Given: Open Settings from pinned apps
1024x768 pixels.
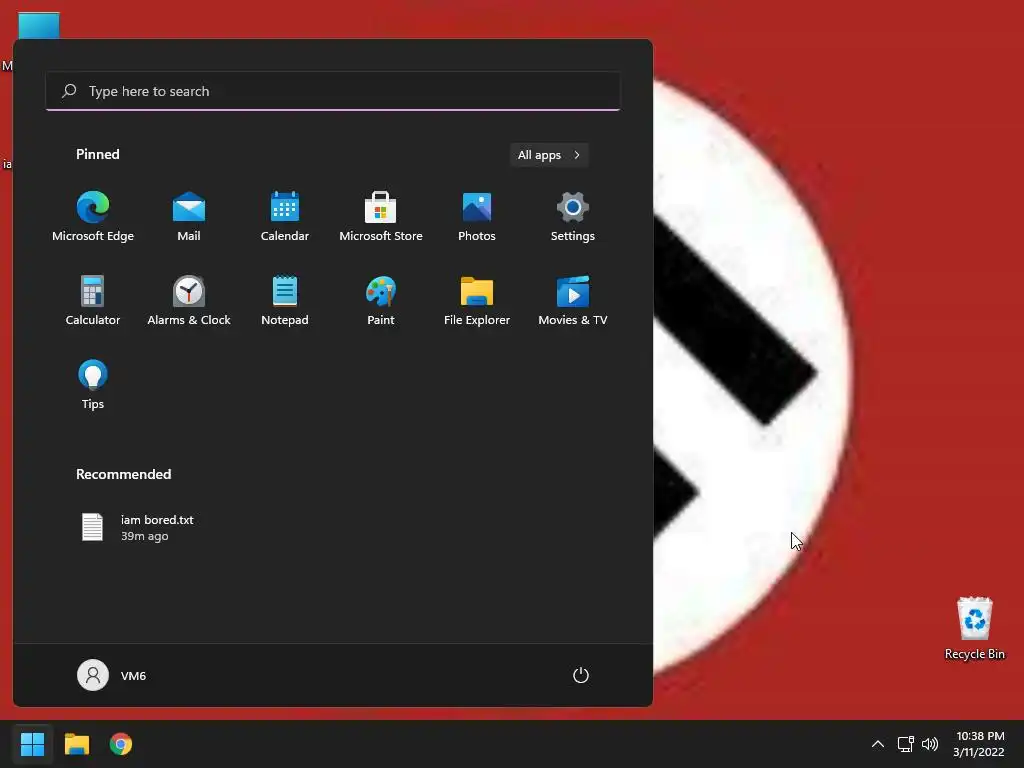Looking at the screenshot, I should (573, 217).
